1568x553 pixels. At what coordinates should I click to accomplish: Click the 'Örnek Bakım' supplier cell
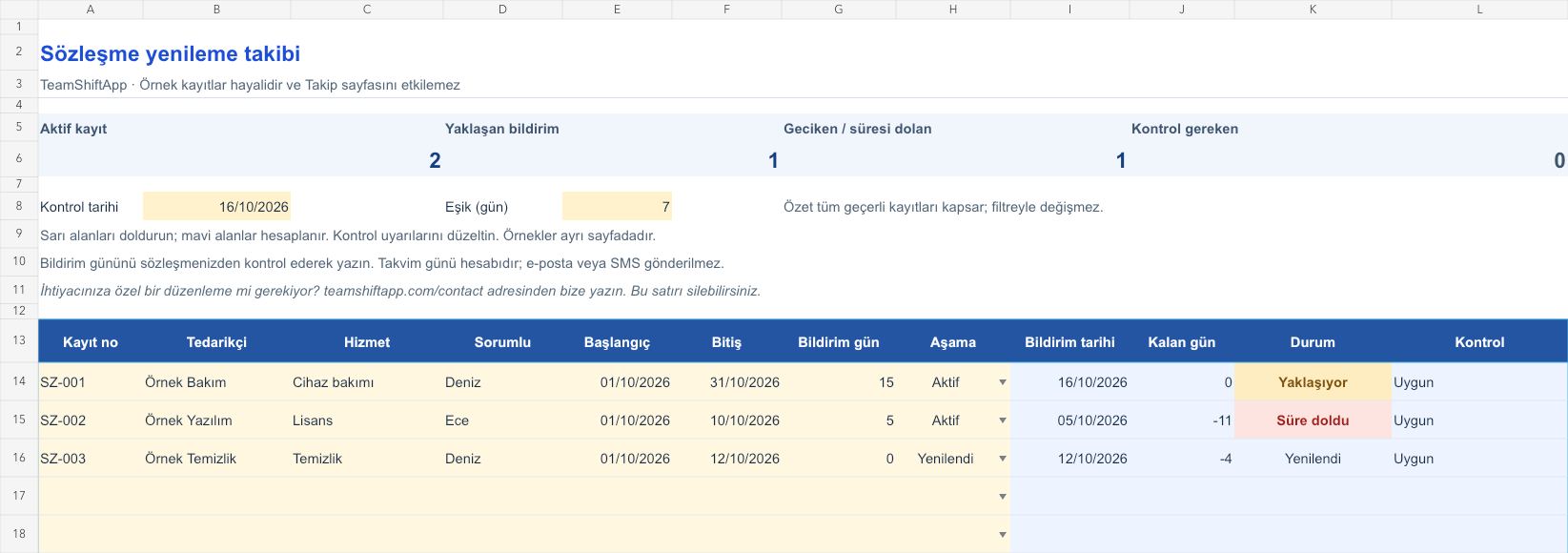(x=216, y=382)
